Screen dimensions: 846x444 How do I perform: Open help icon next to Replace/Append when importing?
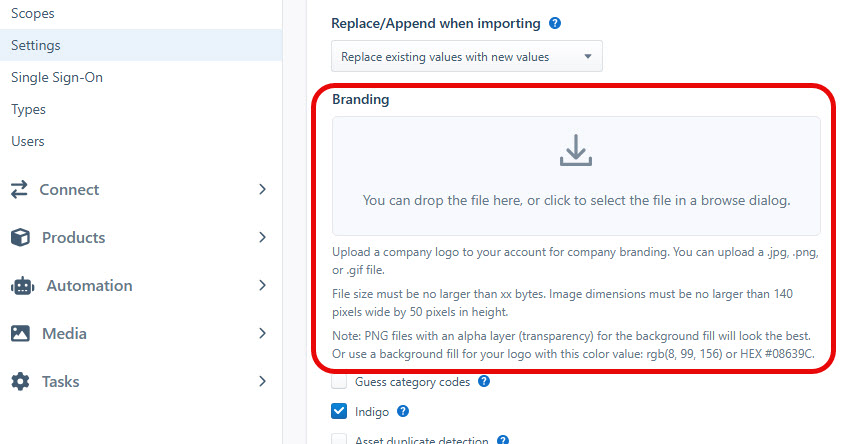coord(555,23)
